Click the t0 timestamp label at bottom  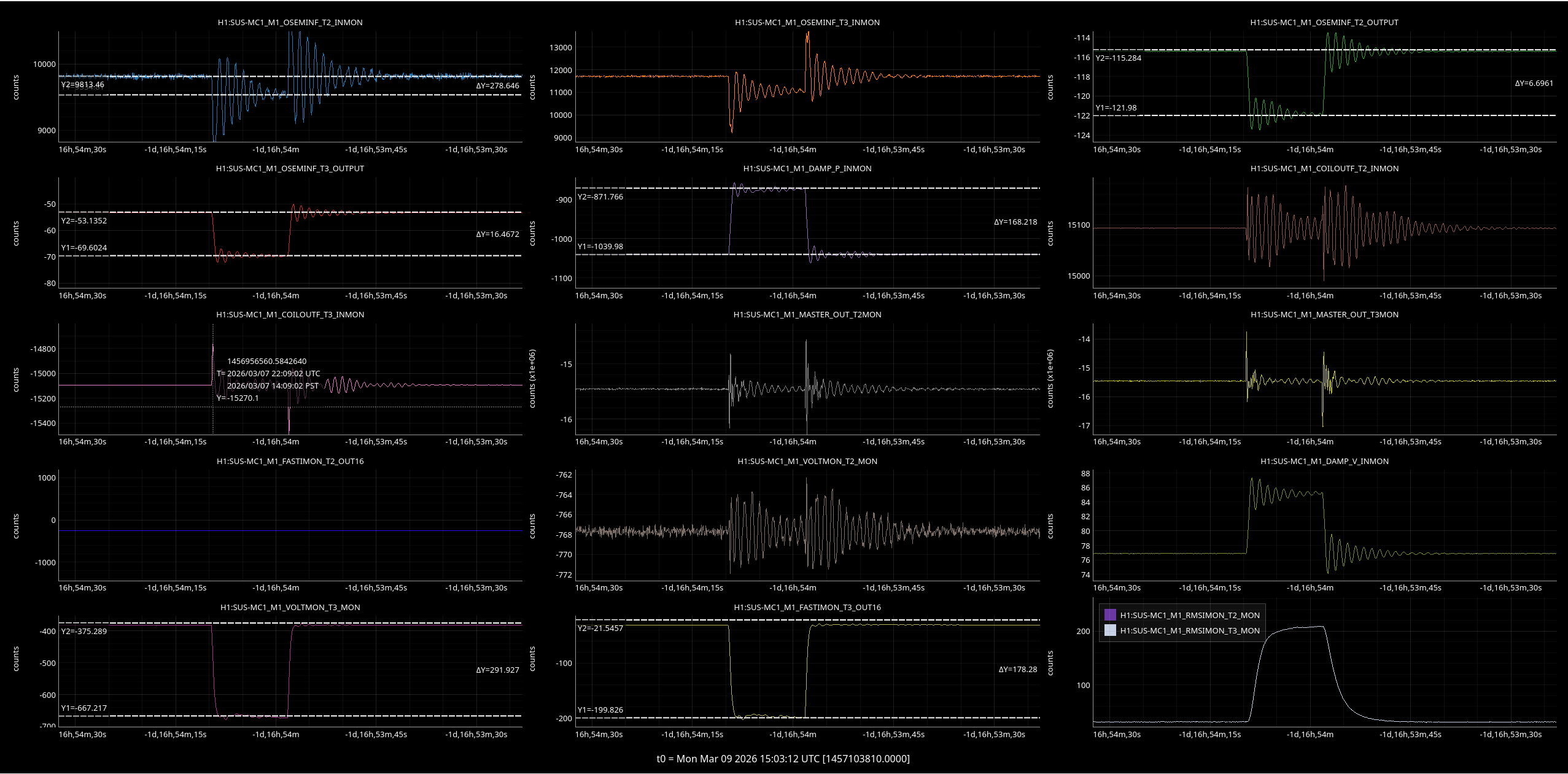point(783,759)
